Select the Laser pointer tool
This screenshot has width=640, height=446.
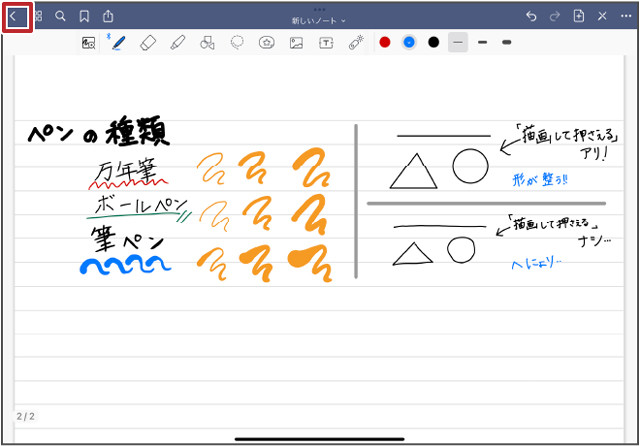(x=356, y=43)
